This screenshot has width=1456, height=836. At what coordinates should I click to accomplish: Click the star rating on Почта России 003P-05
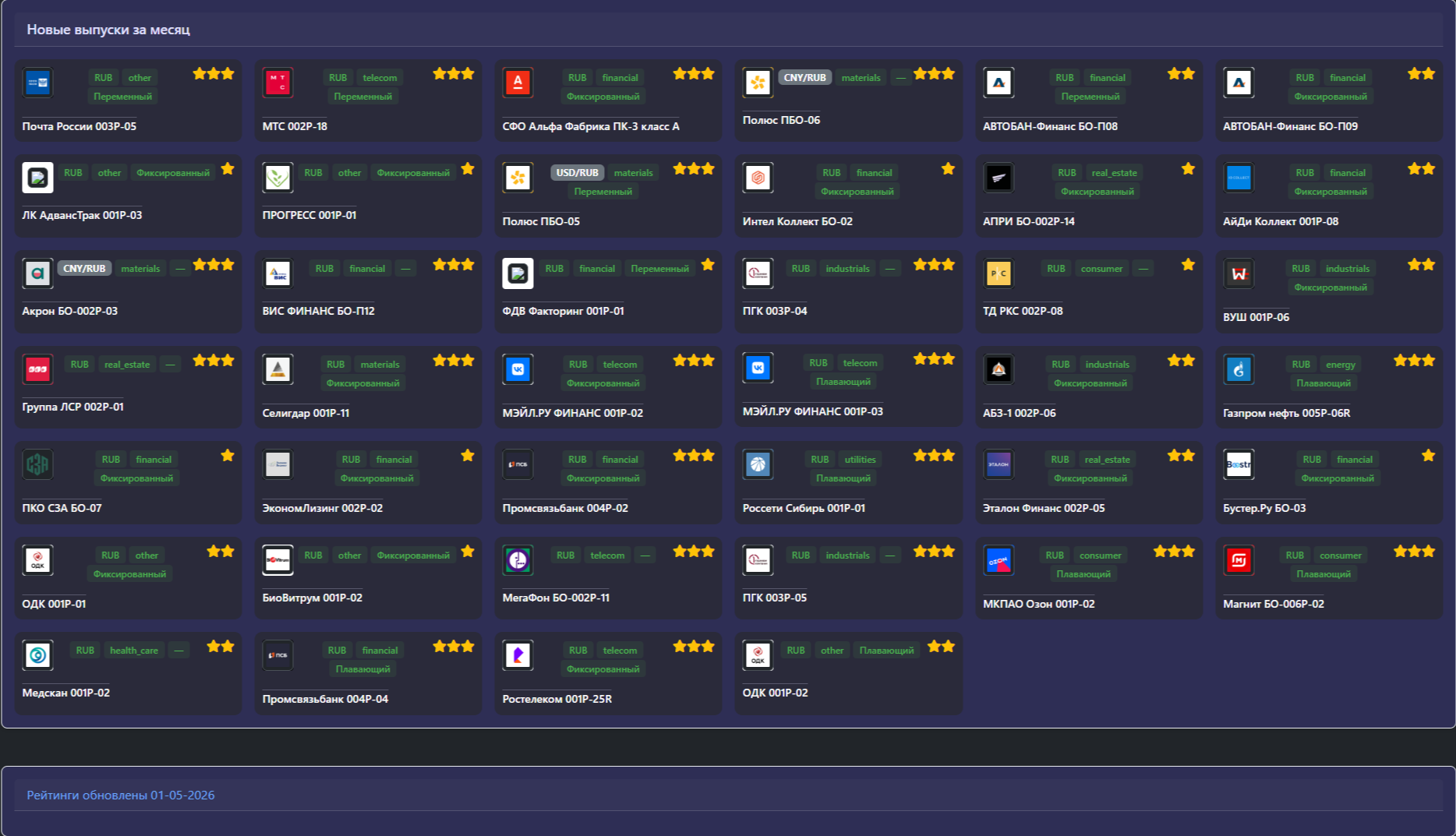click(x=214, y=74)
